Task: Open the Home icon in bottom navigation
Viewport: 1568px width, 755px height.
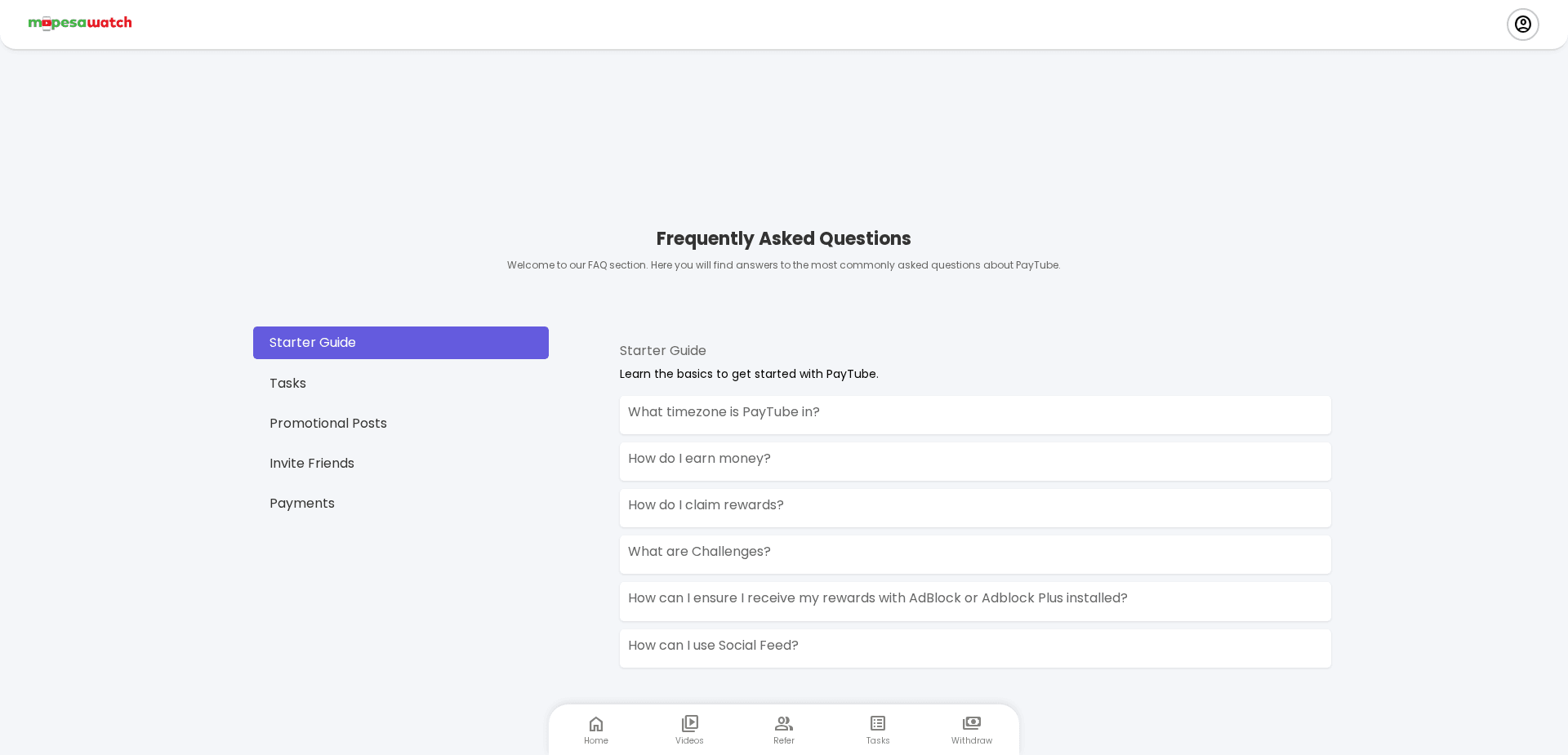Action: click(x=595, y=729)
